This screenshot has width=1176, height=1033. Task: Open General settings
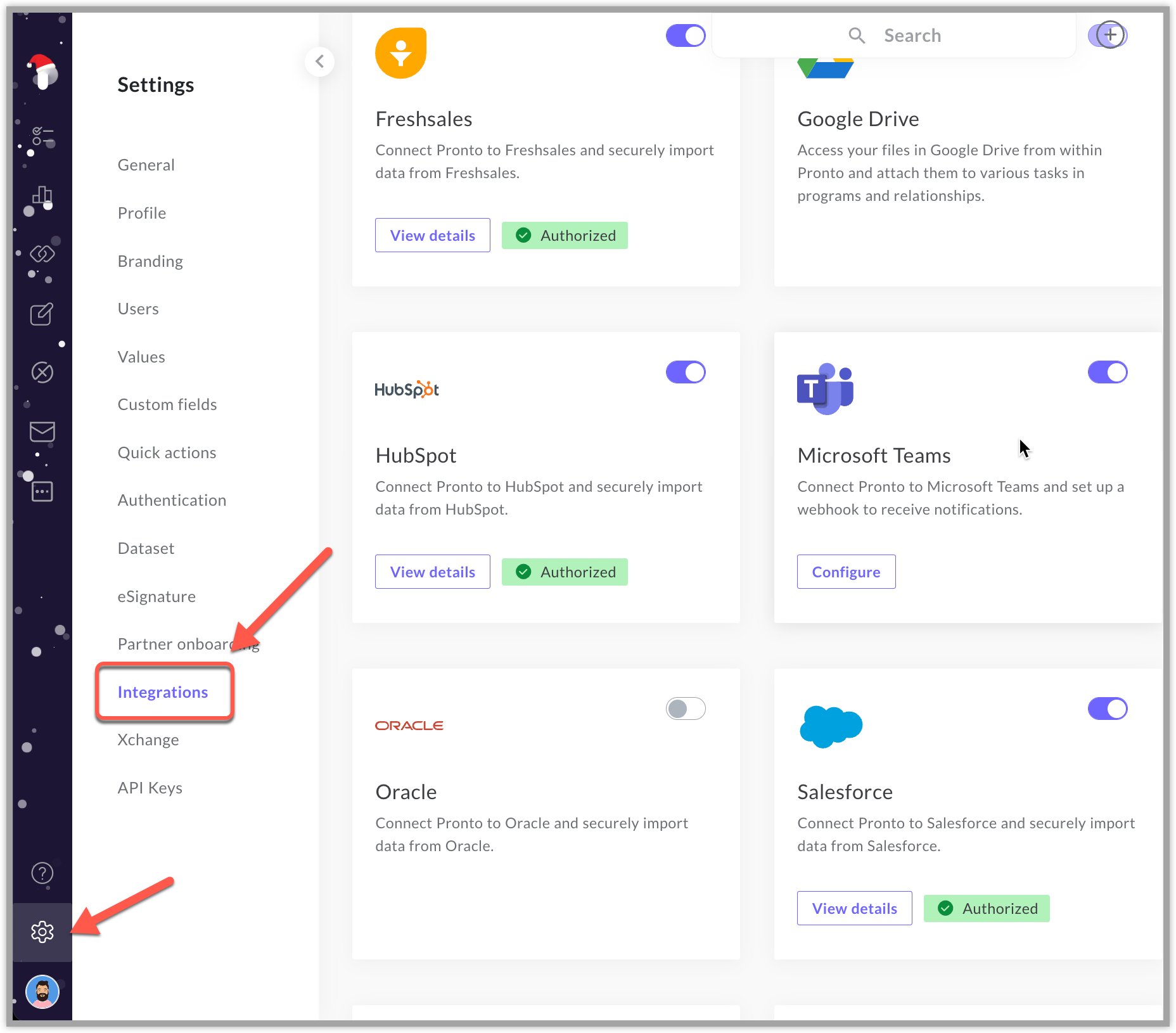point(146,165)
